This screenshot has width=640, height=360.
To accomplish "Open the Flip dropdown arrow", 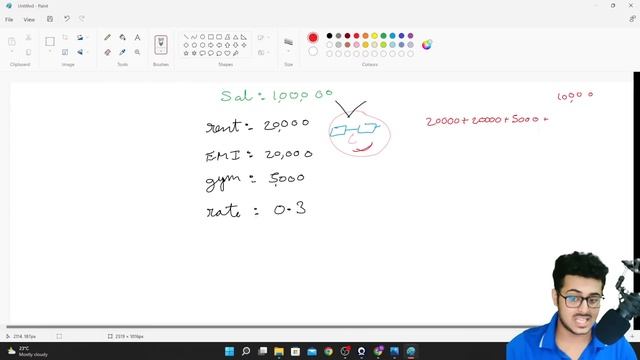I will [87, 52].
